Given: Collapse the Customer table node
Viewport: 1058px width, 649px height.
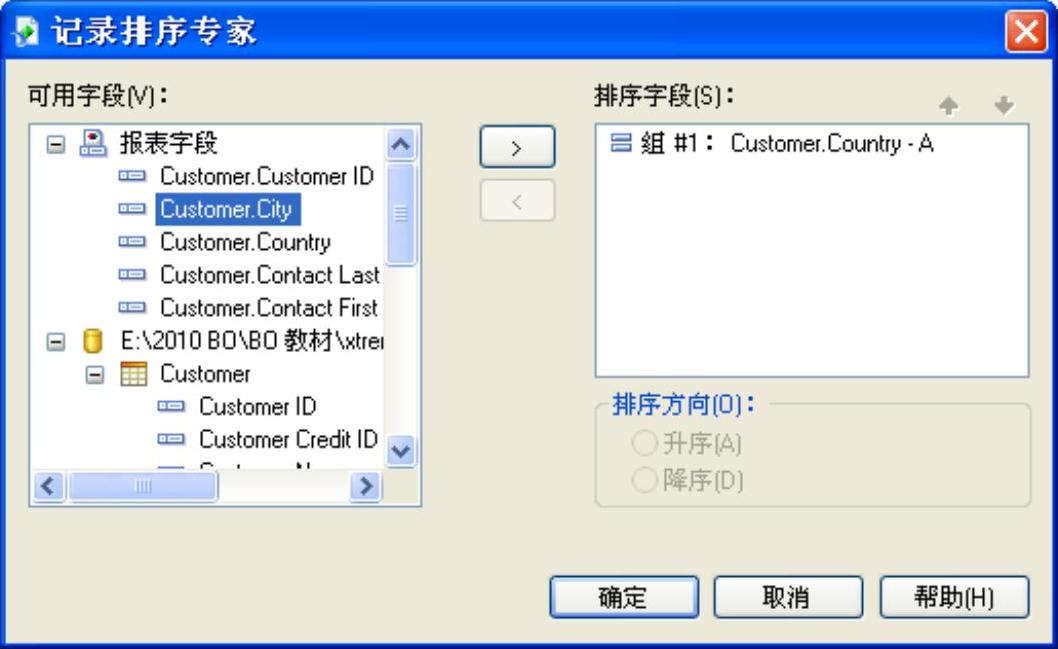Looking at the screenshot, I should pos(95,374).
